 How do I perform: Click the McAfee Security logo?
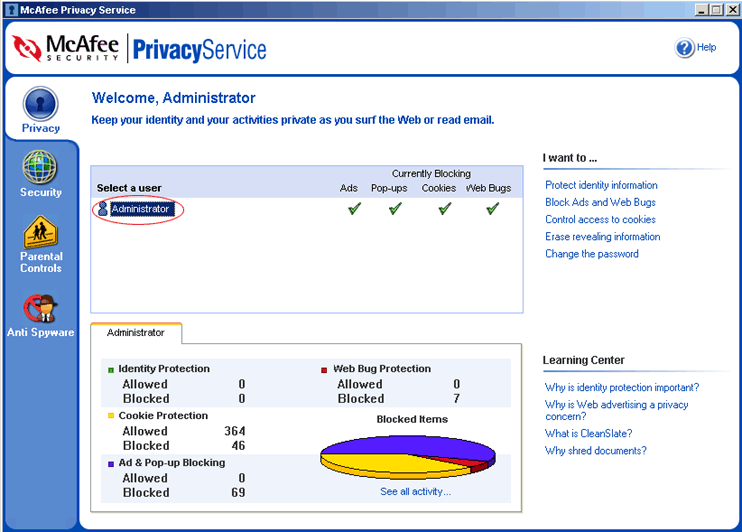[65, 48]
